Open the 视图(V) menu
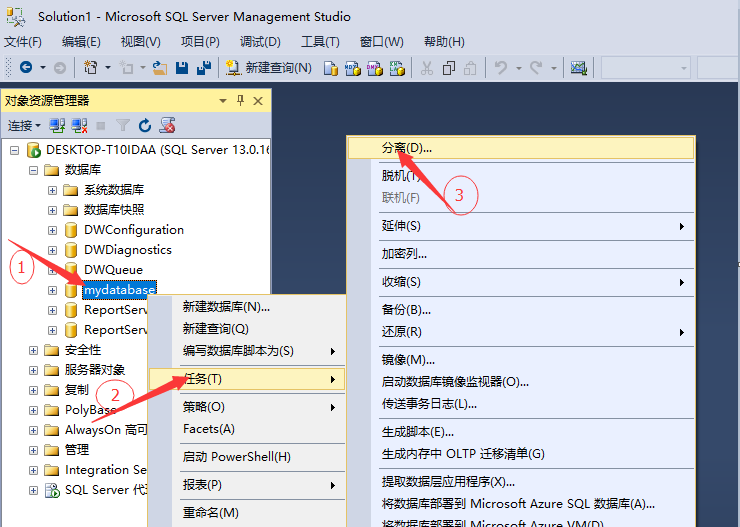This screenshot has width=740, height=527. (141, 42)
